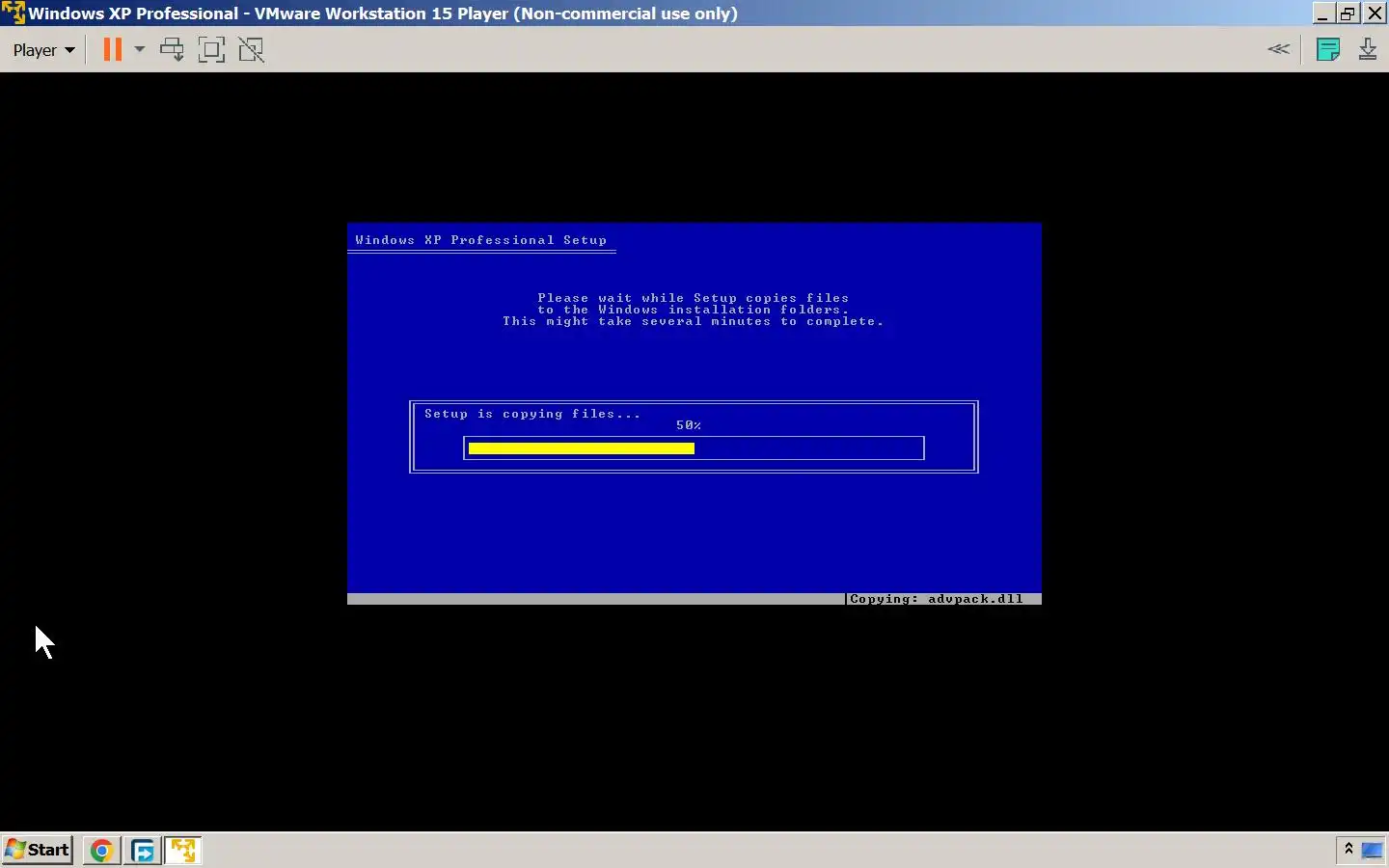Launch Chrome from the taskbar
The width and height of the screenshot is (1389, 868).
pos(101,851)
